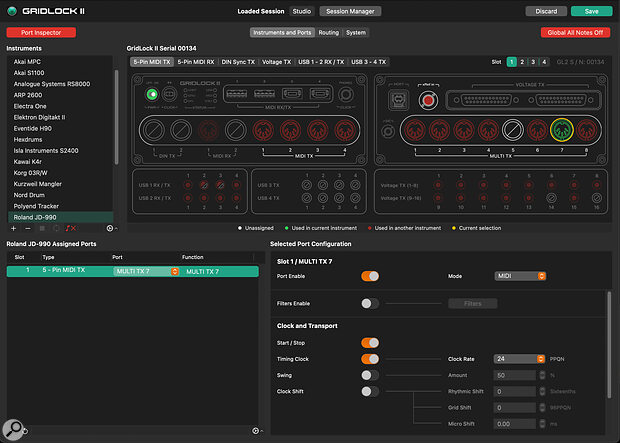Viewport: 620px width, 443px height.
Task: Toggle Start / Stop switch
Action: click(370, 343)
